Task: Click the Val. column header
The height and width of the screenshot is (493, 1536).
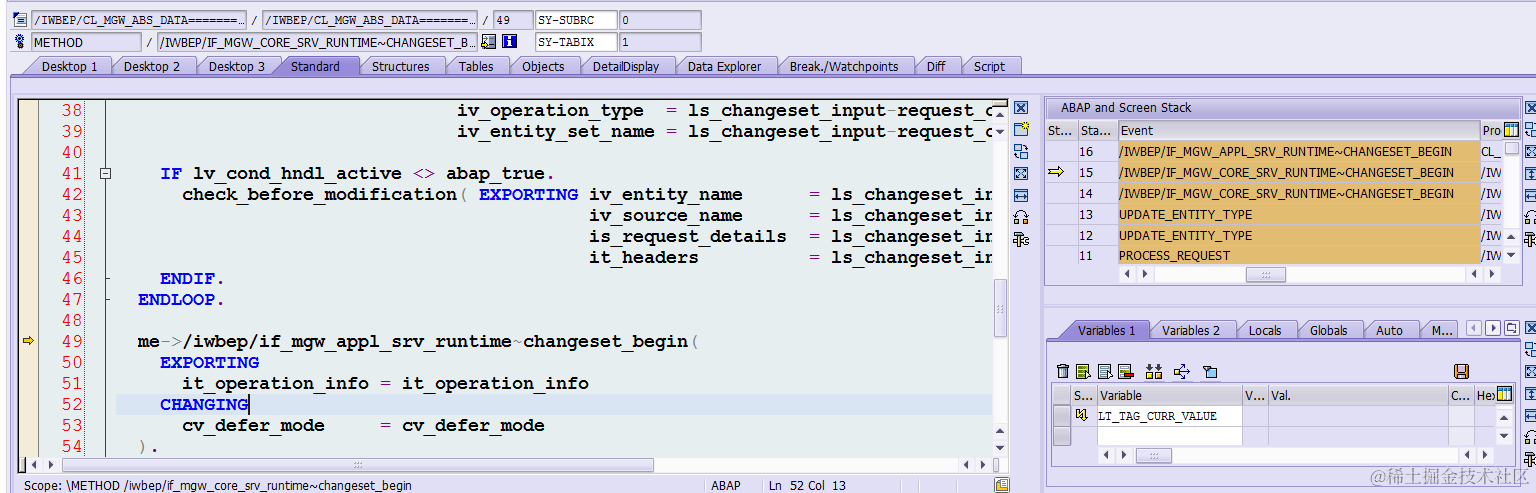Action: click(x=1357, y=395)
